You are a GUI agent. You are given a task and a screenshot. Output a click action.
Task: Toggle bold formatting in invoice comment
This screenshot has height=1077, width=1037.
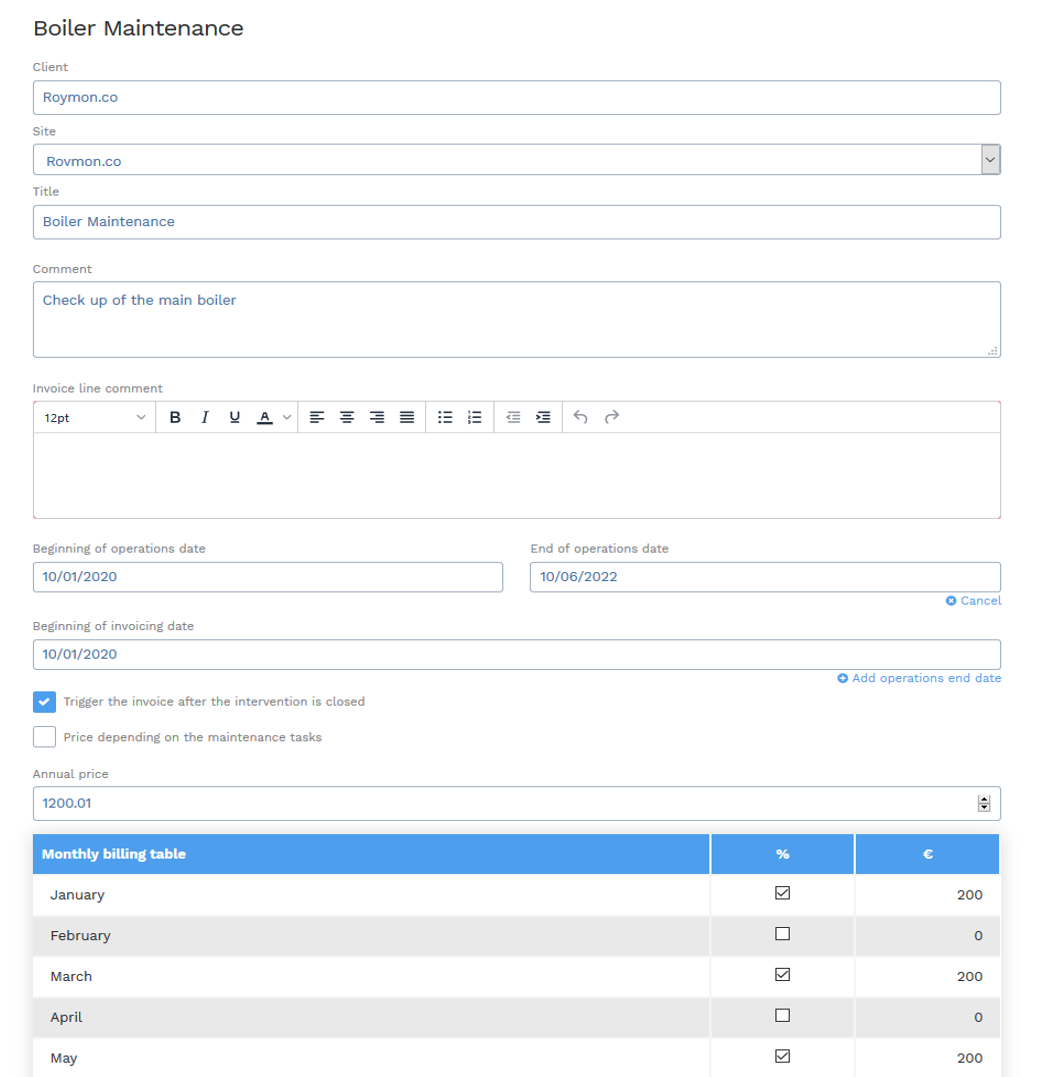(175, 417)
